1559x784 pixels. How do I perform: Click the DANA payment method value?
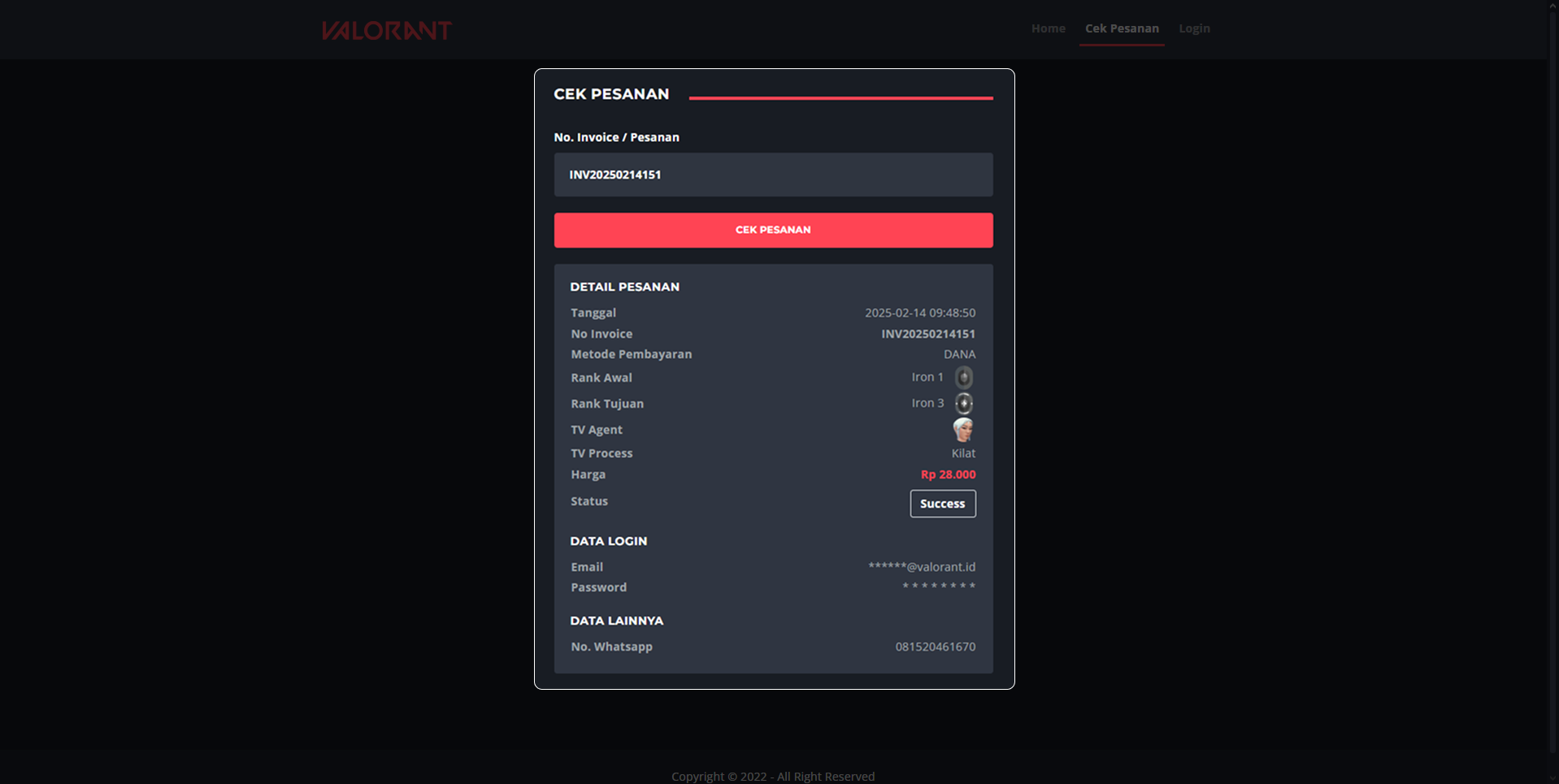[x=959, y=354]
